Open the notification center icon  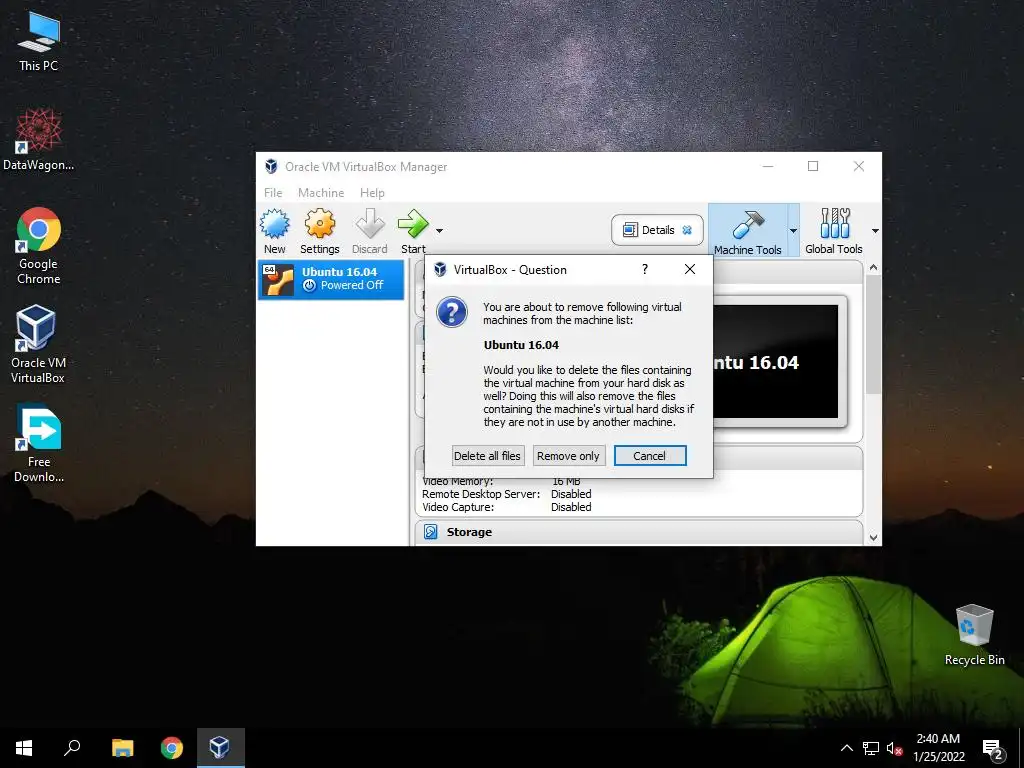[x=993, y=748]
